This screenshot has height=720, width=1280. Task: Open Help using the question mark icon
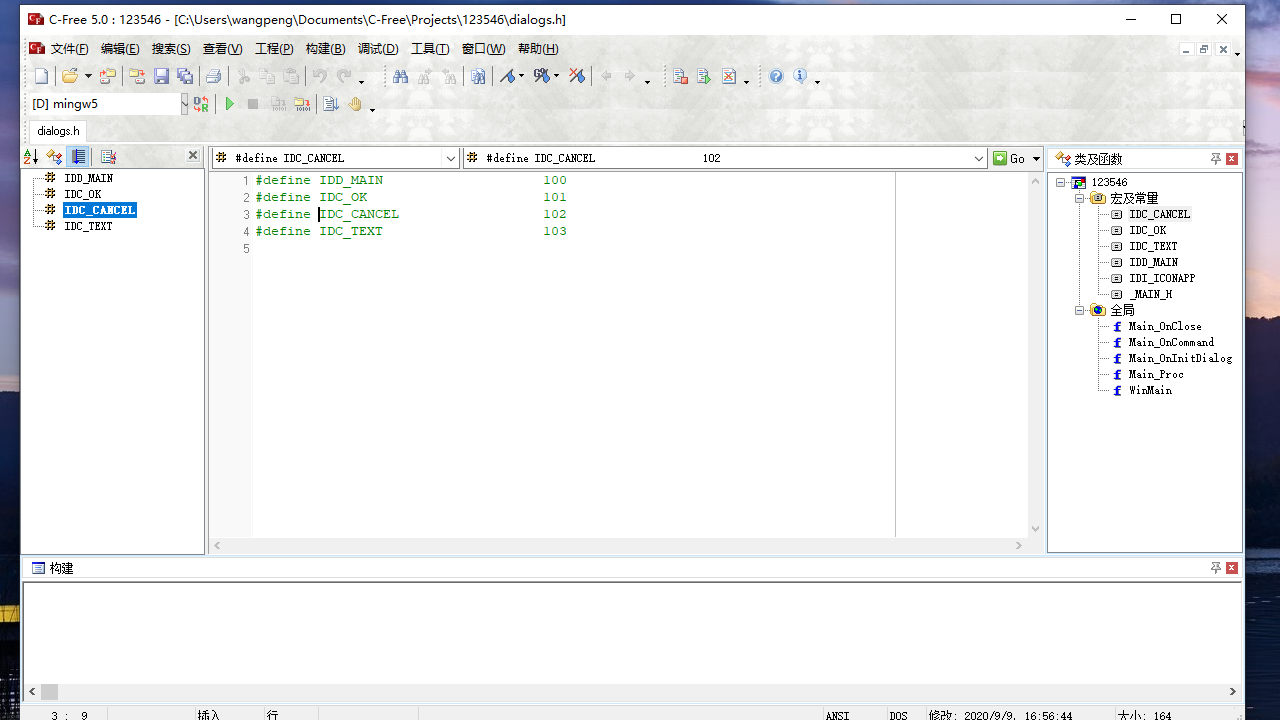coord(775,75)
